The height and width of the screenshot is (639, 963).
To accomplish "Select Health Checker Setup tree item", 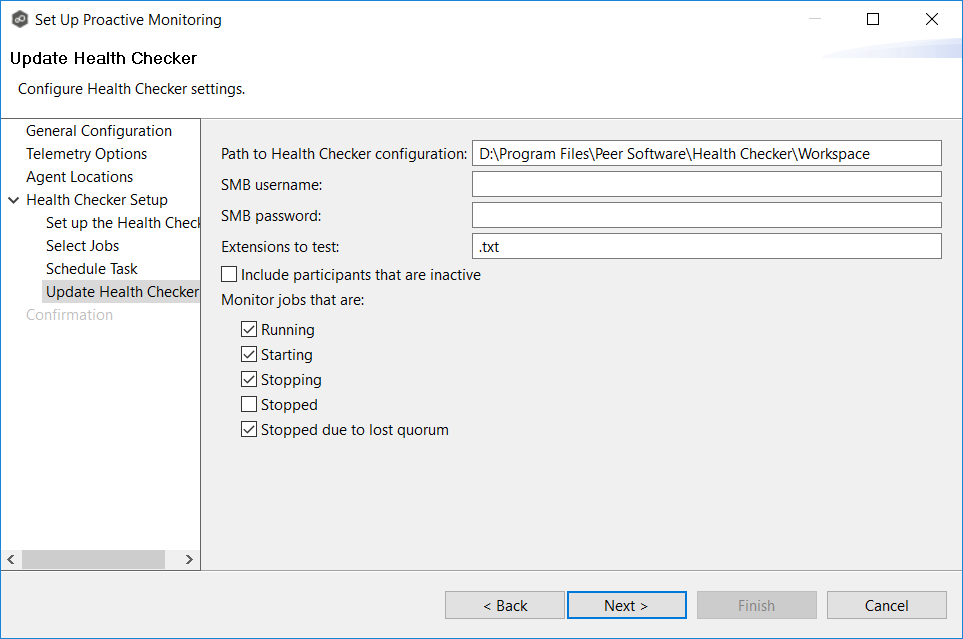I will (97, 200).
